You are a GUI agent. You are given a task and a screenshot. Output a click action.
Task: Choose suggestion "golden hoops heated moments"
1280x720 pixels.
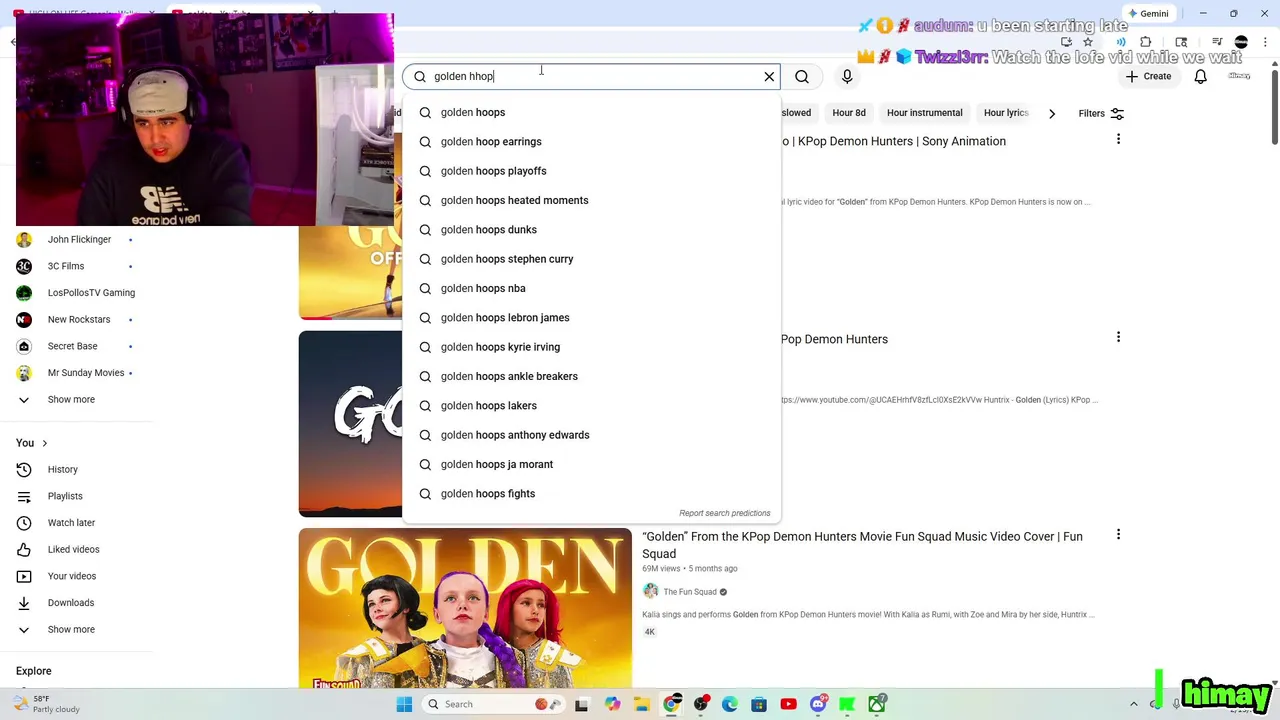click(x=591, y=200)
